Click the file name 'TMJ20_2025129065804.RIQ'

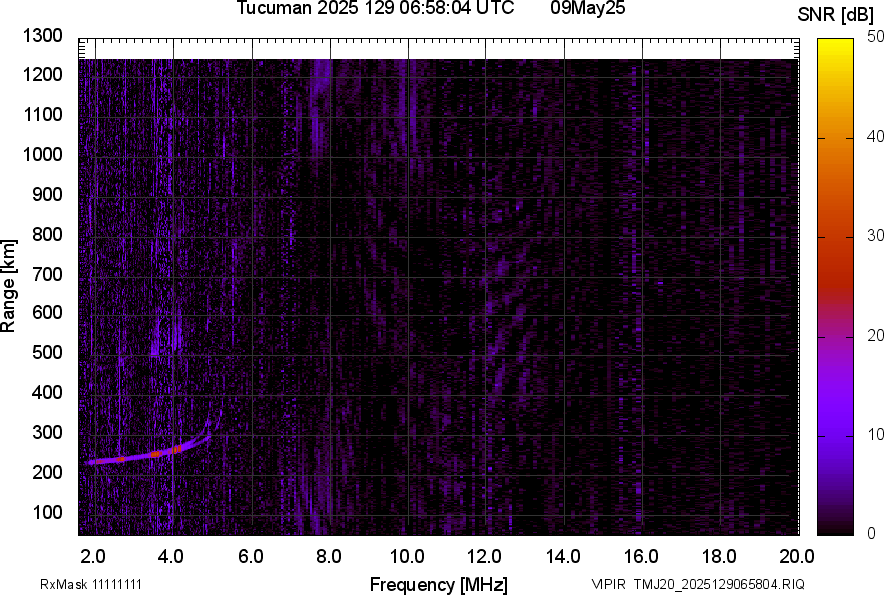719,584
